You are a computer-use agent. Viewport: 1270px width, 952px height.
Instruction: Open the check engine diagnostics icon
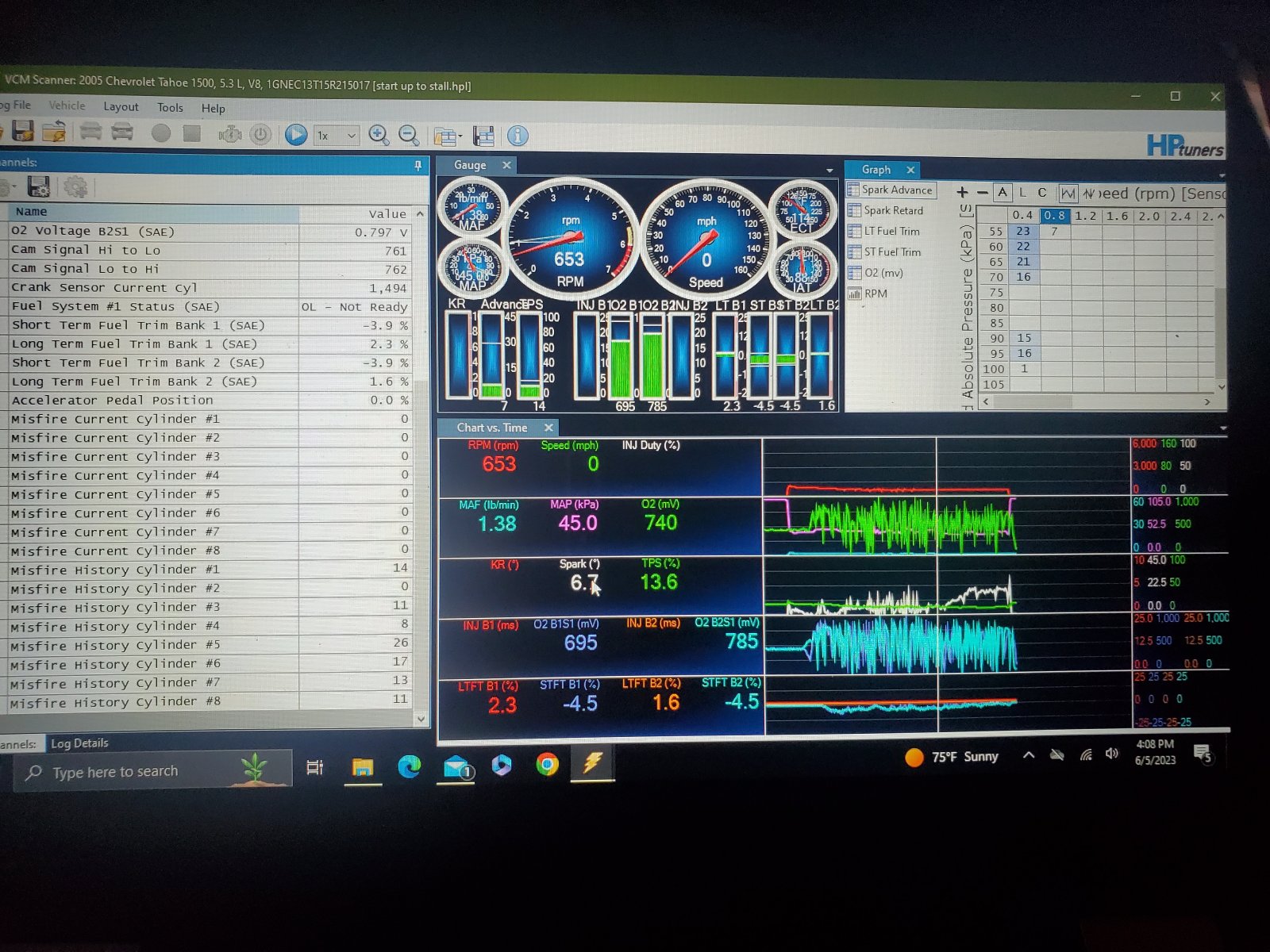(x=230, y=134)
